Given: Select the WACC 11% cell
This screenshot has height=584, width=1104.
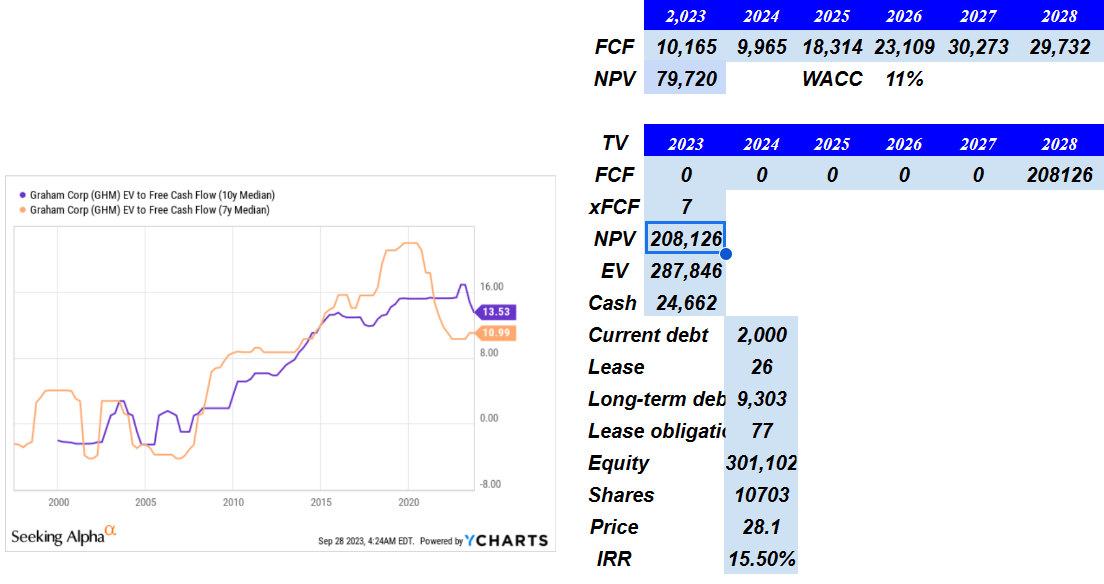Looking at the screenshot, I should pos(902,78).
